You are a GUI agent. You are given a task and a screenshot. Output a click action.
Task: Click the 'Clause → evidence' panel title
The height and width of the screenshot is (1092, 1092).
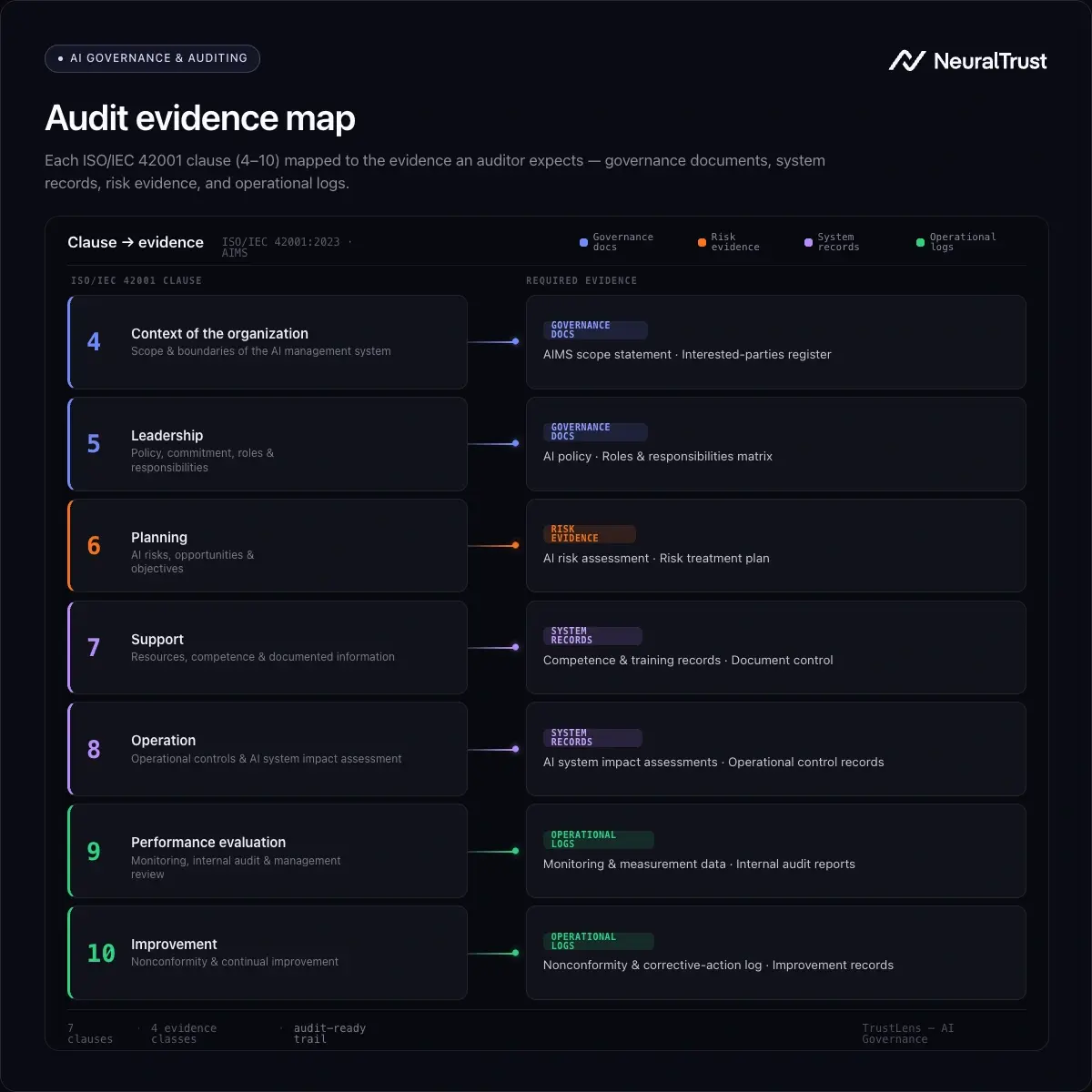tap(136, 242)
